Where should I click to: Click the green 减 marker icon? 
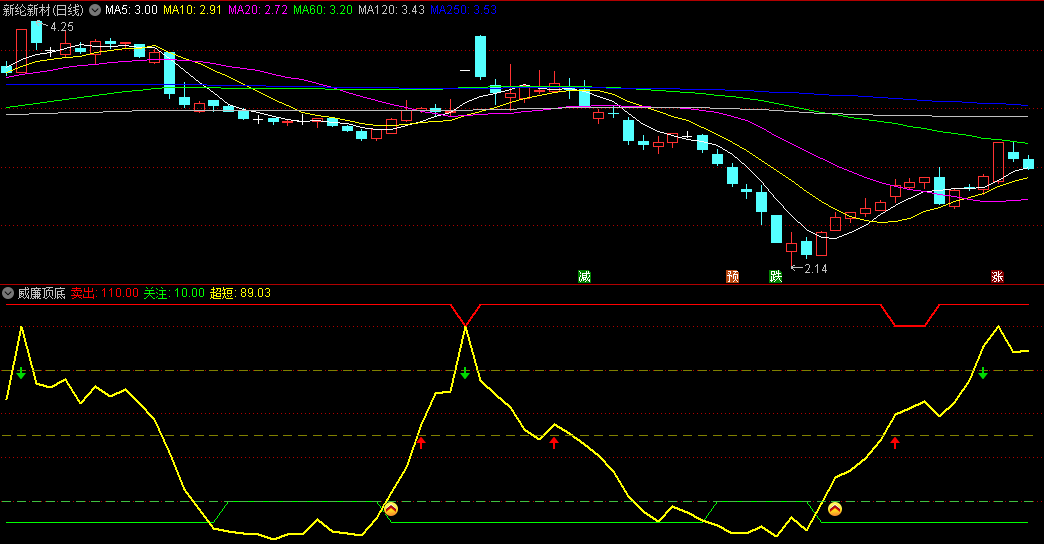click(x=584, y=276)
